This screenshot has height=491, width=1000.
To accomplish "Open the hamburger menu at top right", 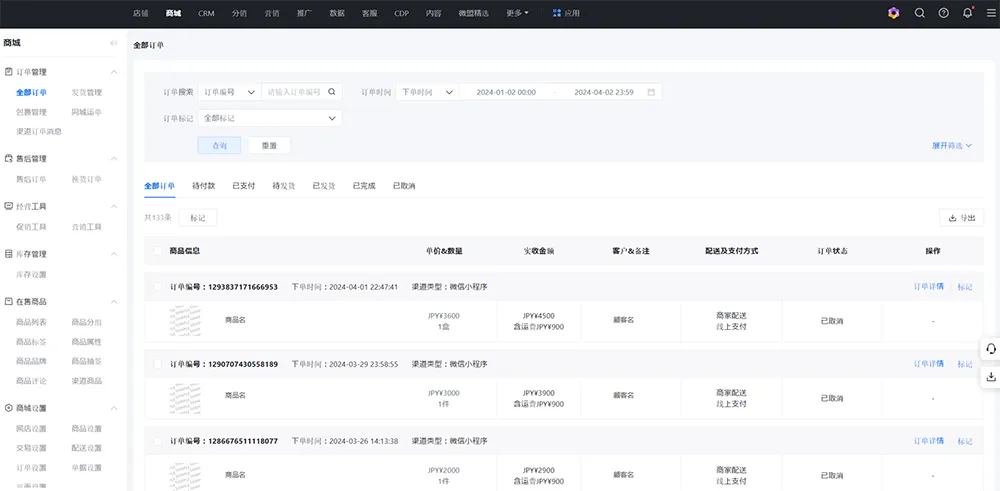I will (x=990, y=13).
